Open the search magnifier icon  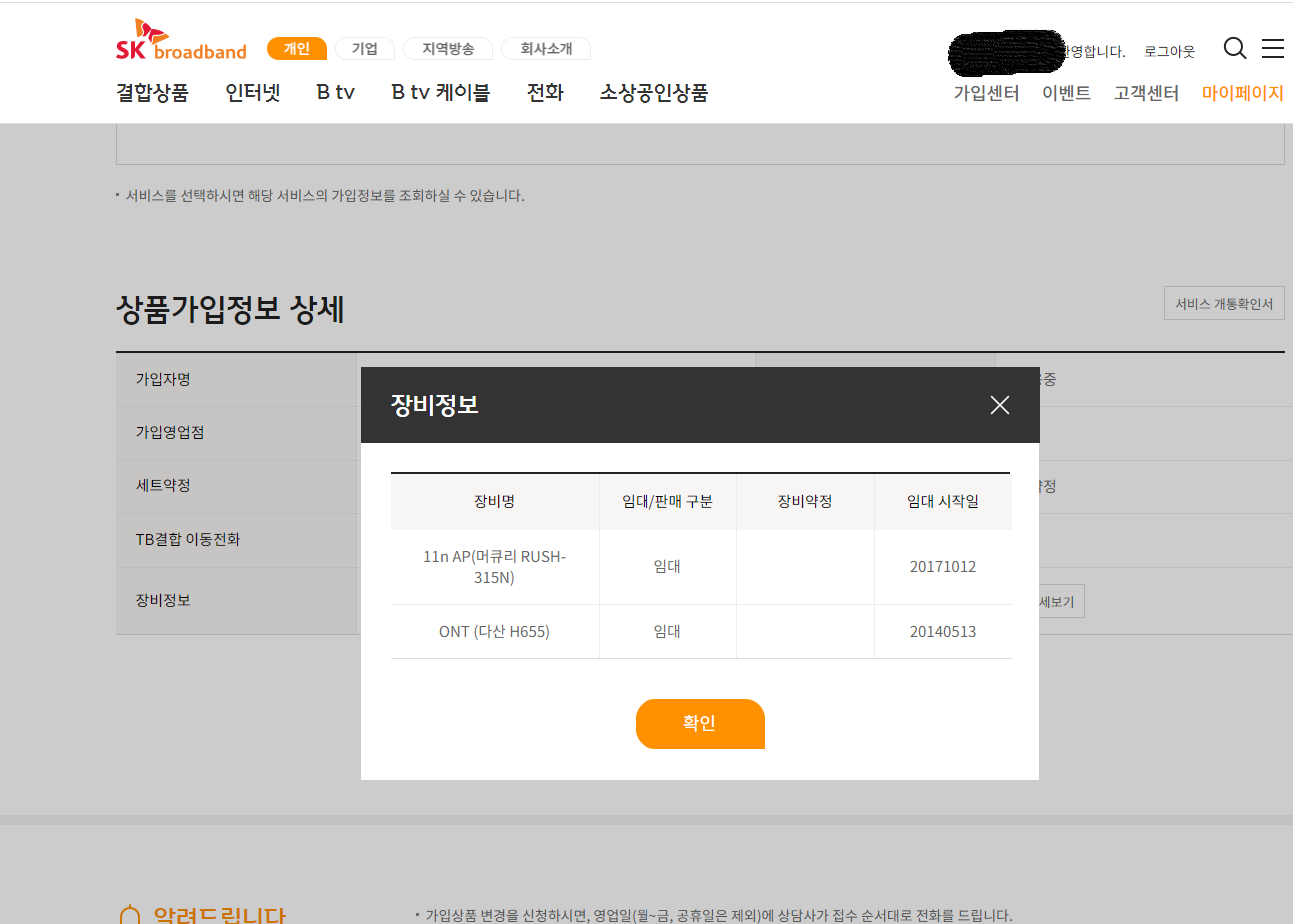(1234, 48)
